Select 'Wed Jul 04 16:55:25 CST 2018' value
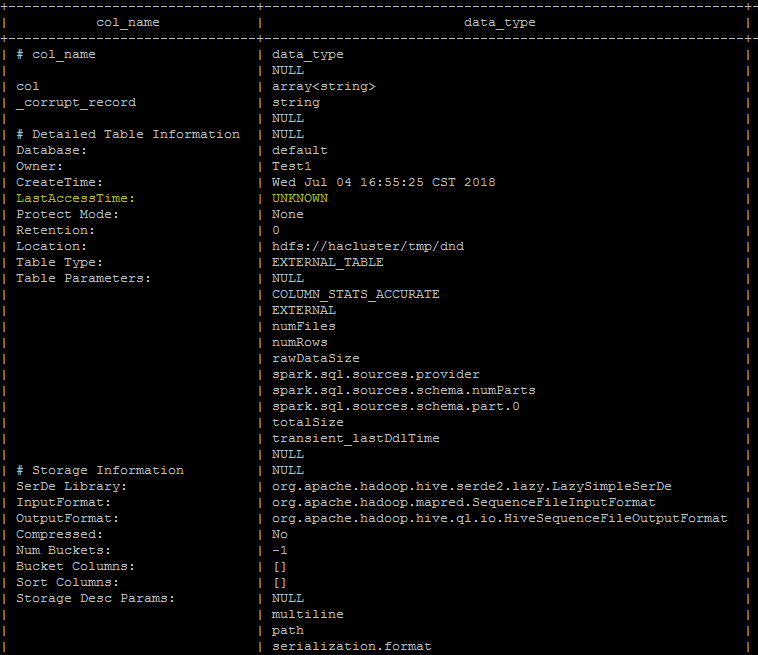This screenshot has width=758, height=655. (x=383, y=182)
